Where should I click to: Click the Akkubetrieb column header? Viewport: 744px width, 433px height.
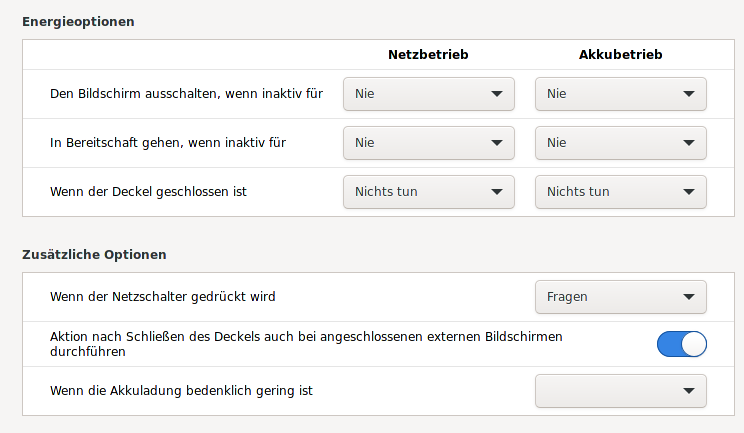[620, 54]
